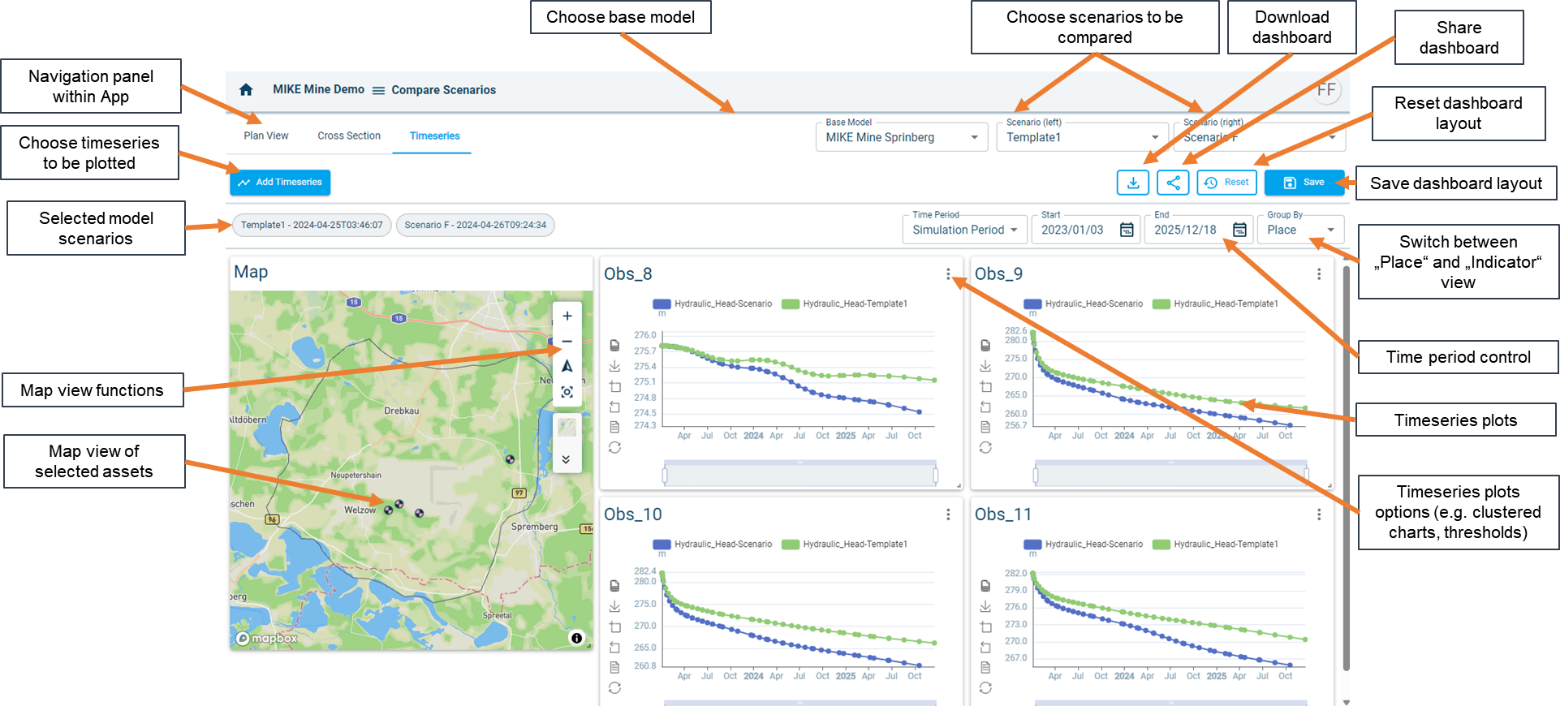Click the Obs_8 chart range slider
Viewport: 1560px width, 706px height.
tap(799, 474)
